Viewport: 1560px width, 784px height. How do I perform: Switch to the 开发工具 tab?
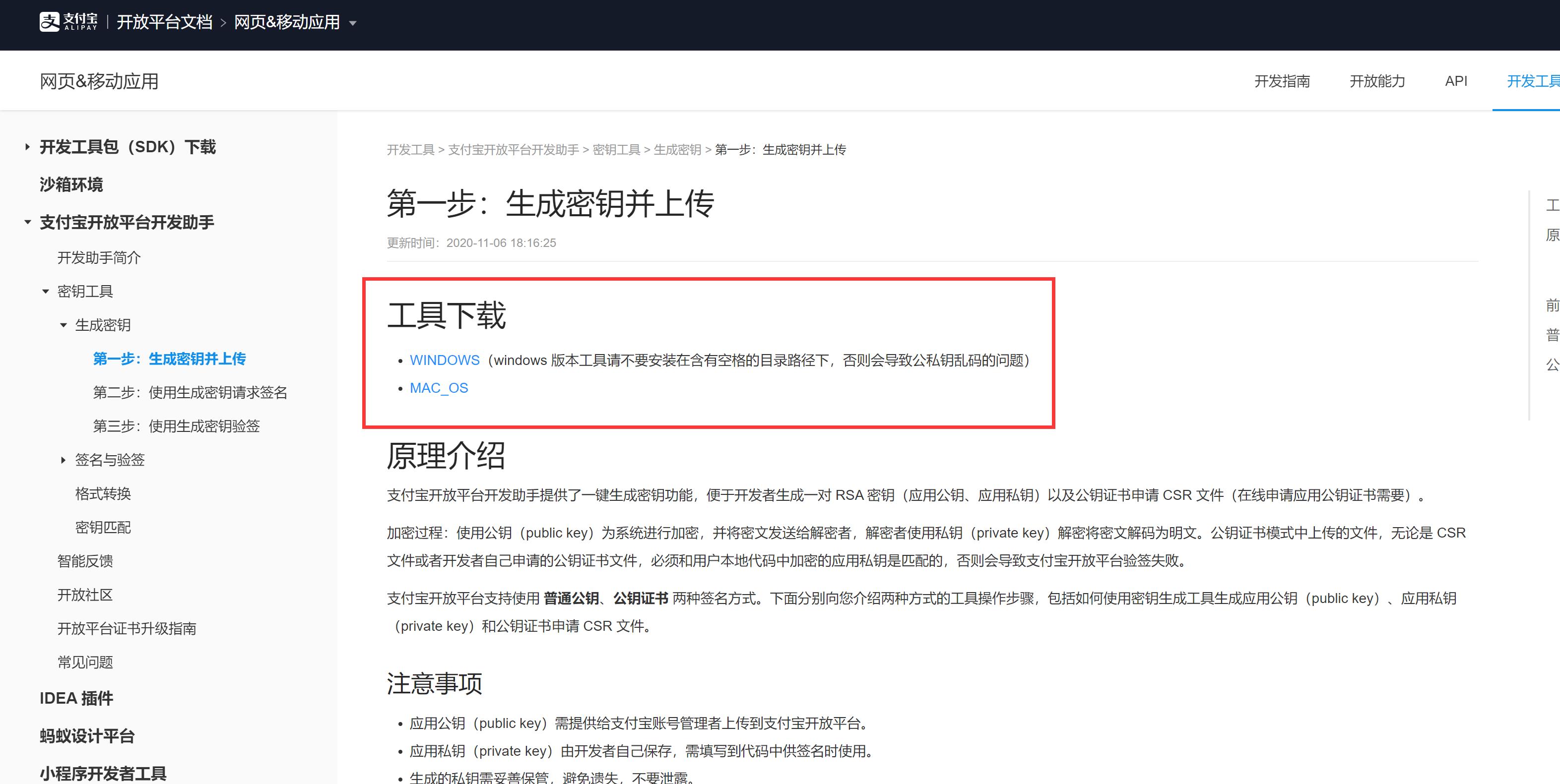tap(1533, 81)
